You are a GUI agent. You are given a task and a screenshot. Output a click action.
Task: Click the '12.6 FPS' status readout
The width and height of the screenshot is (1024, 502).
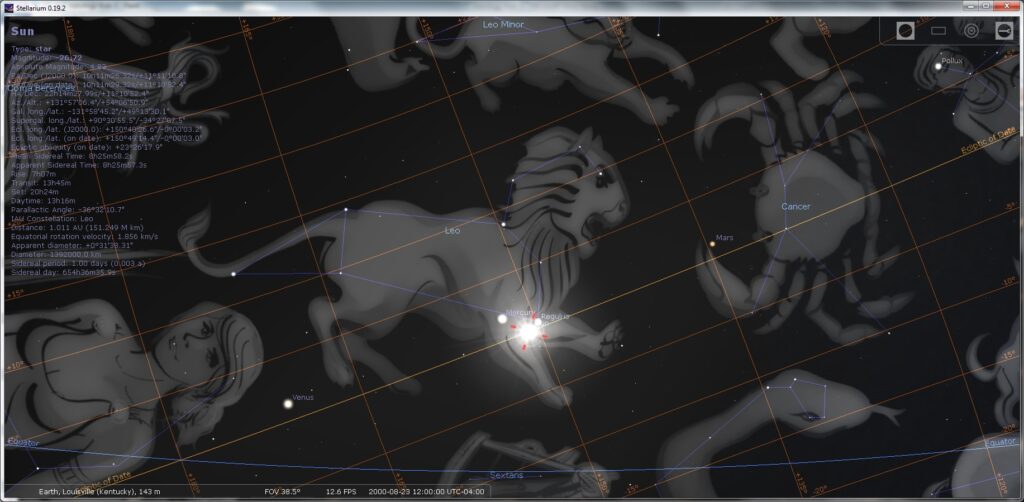(341, 491)
